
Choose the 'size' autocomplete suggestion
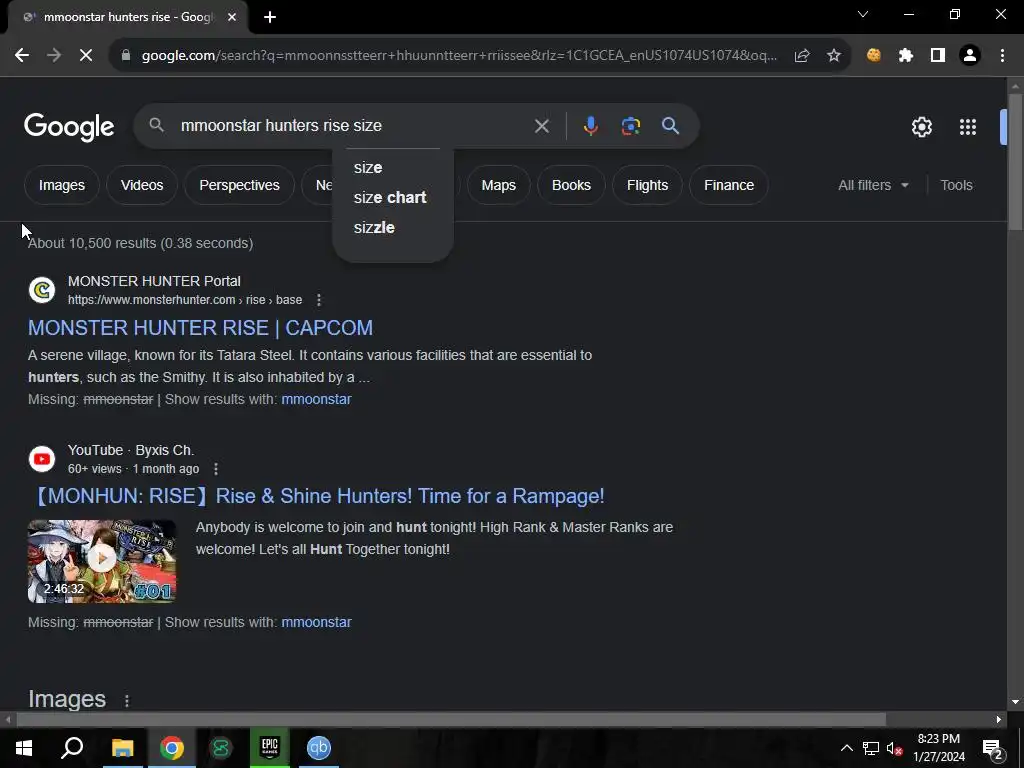point(393,168)
